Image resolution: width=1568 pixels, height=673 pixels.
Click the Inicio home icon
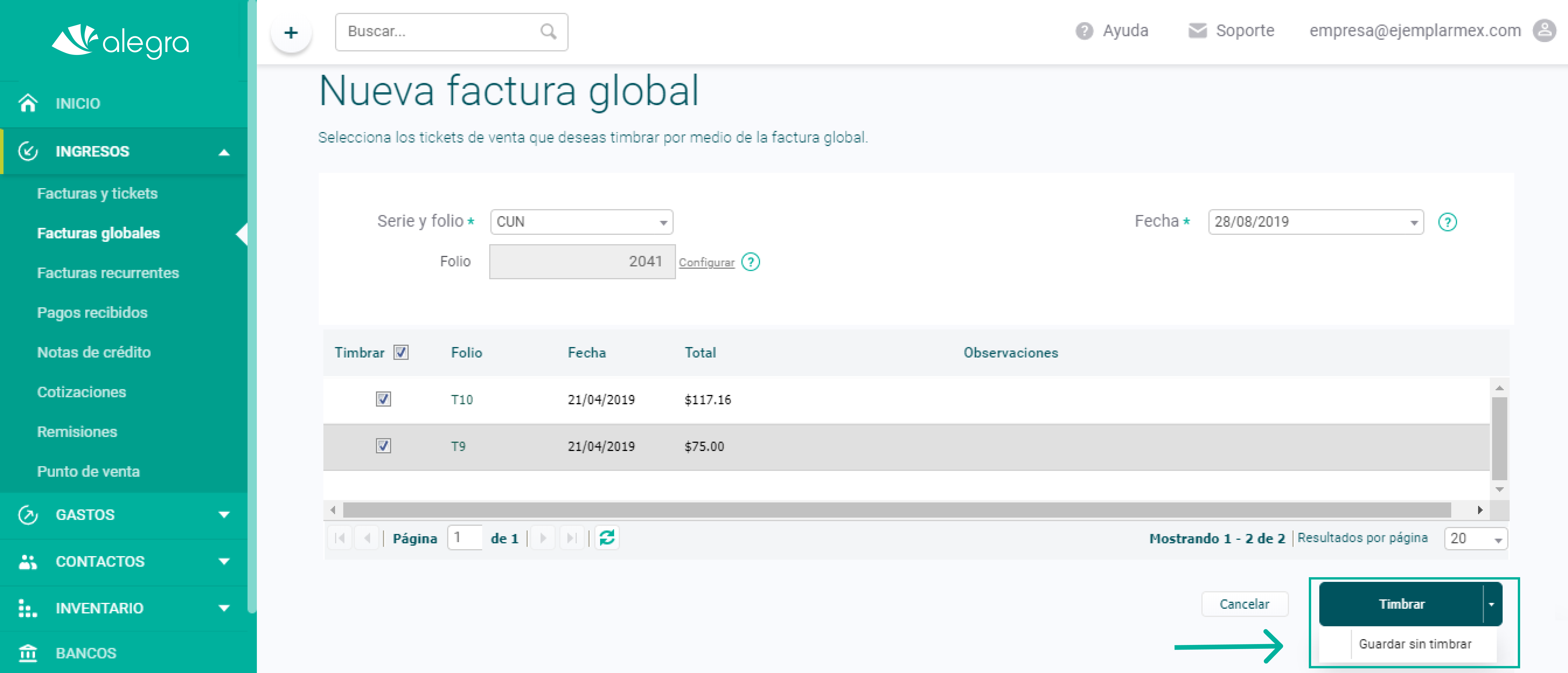coord(28,103)
